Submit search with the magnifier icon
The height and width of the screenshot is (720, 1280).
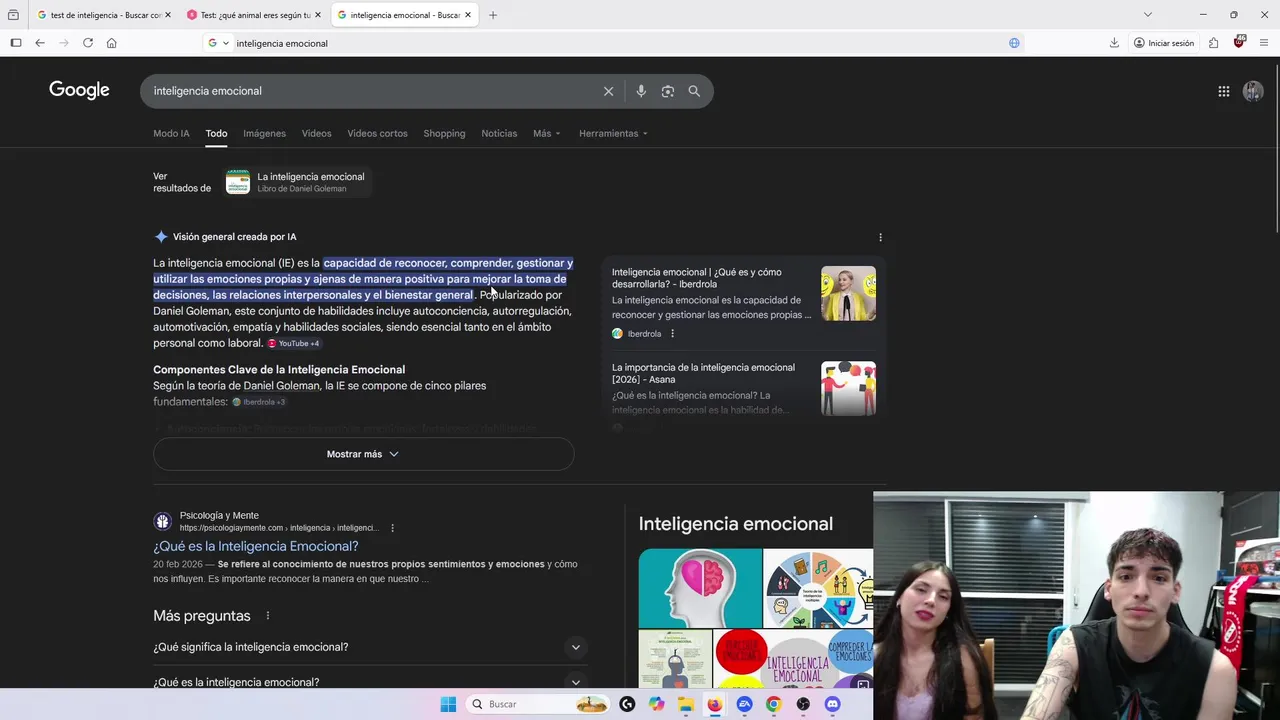point(694,91)
